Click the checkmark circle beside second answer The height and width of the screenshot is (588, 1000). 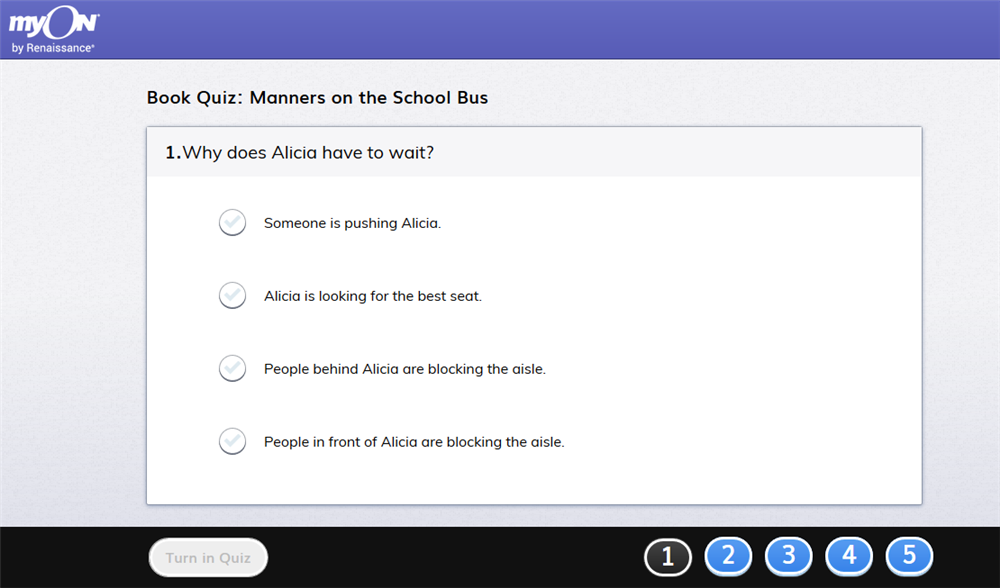232,296
